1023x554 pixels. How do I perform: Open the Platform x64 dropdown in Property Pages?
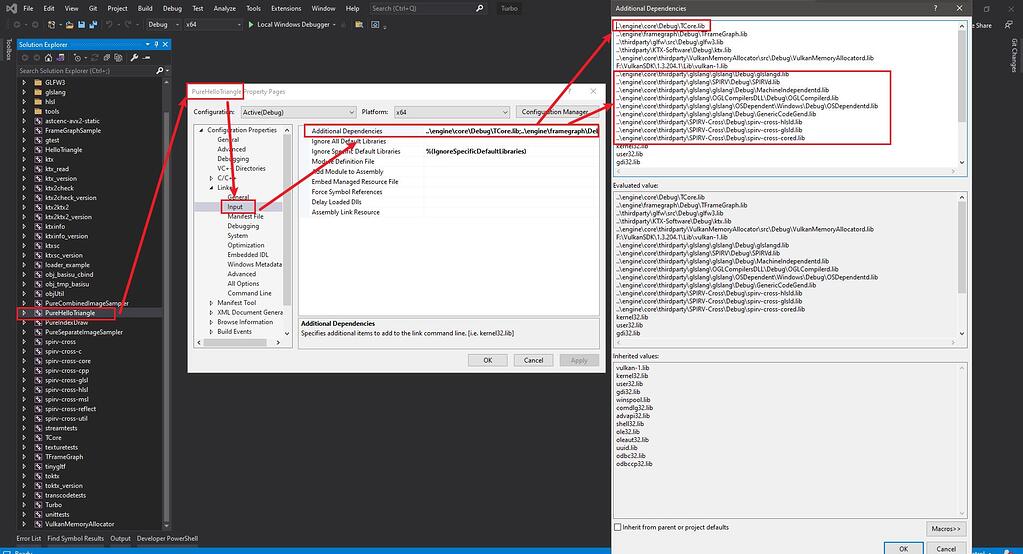pos(451,112)
